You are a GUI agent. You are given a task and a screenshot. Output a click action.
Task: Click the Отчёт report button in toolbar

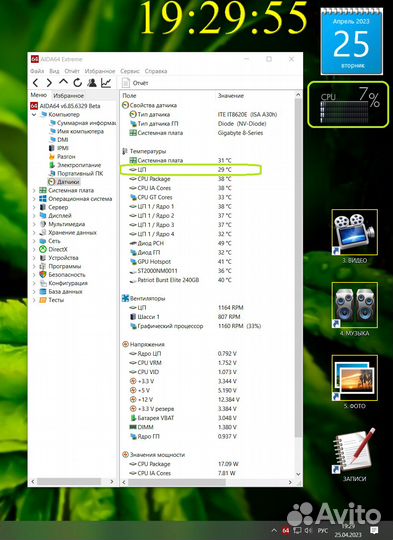click(x=135, y=83)
